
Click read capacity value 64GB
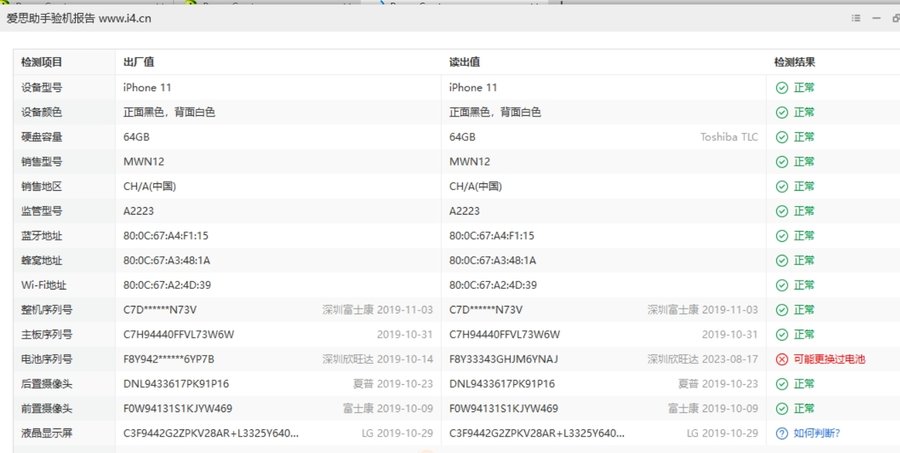tap(463, 137)
